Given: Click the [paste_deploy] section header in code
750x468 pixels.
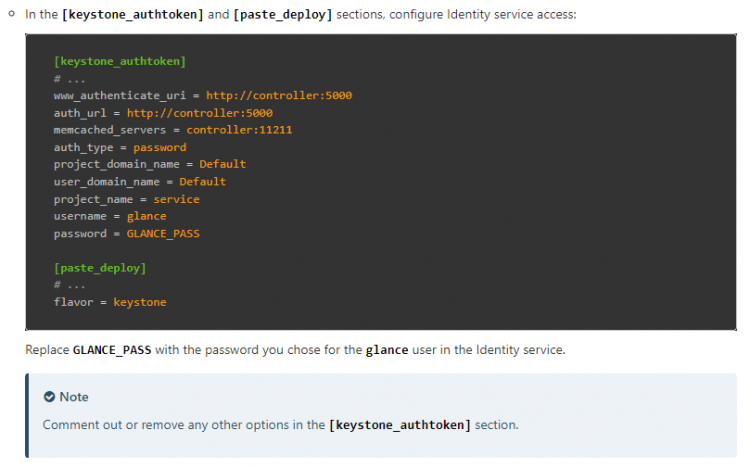Looking at the screenshot, I should (x=100, y=268).
